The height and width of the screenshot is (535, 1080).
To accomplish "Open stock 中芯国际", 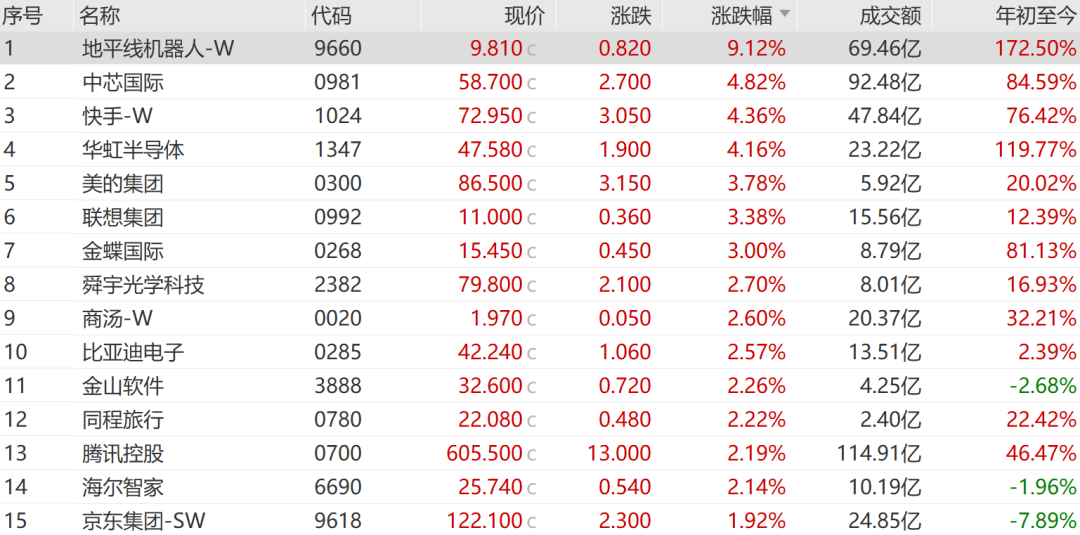I will click(x=123, y=83).
